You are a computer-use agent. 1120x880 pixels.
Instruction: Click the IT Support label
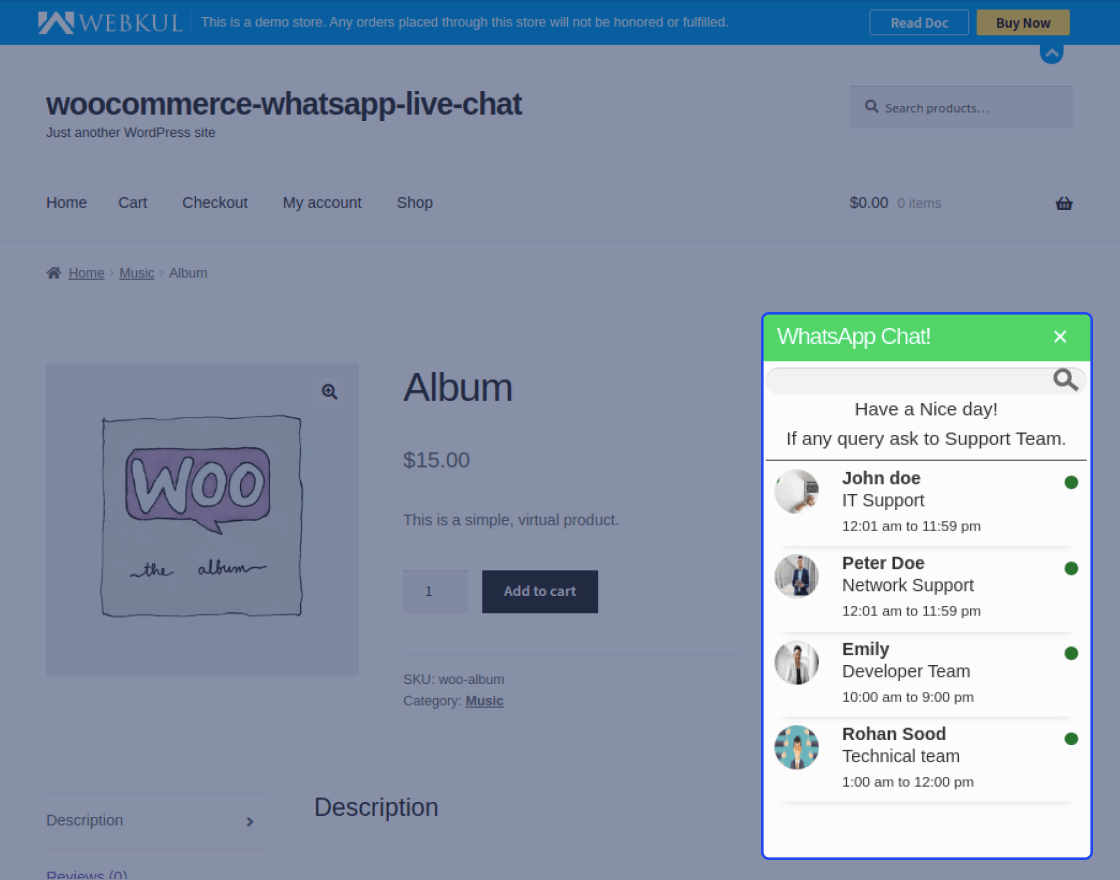coord(883,501)
